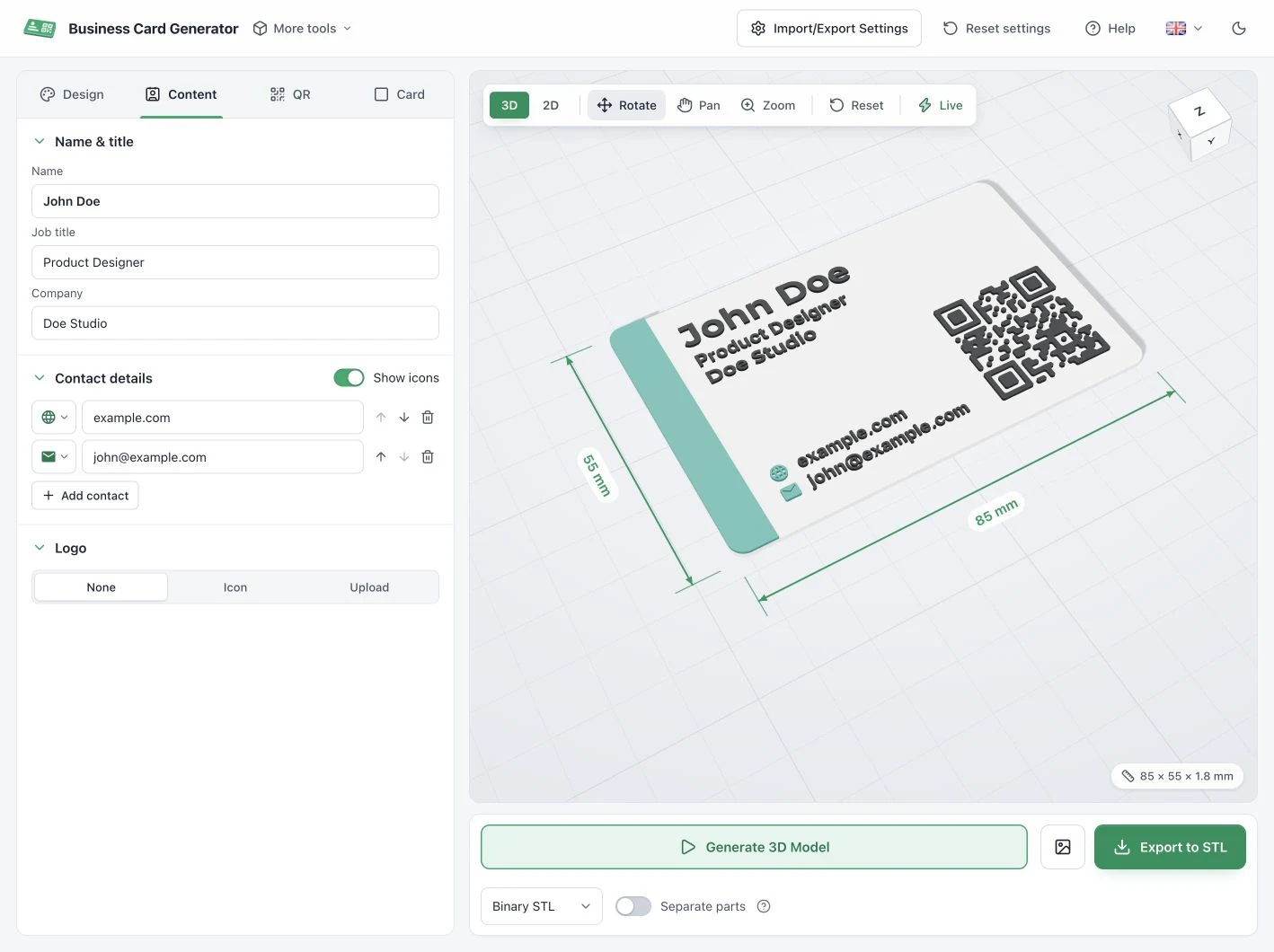Open Import/Export Settings
The width and height of the screenshot is (1274, 952).
(829, 29)
